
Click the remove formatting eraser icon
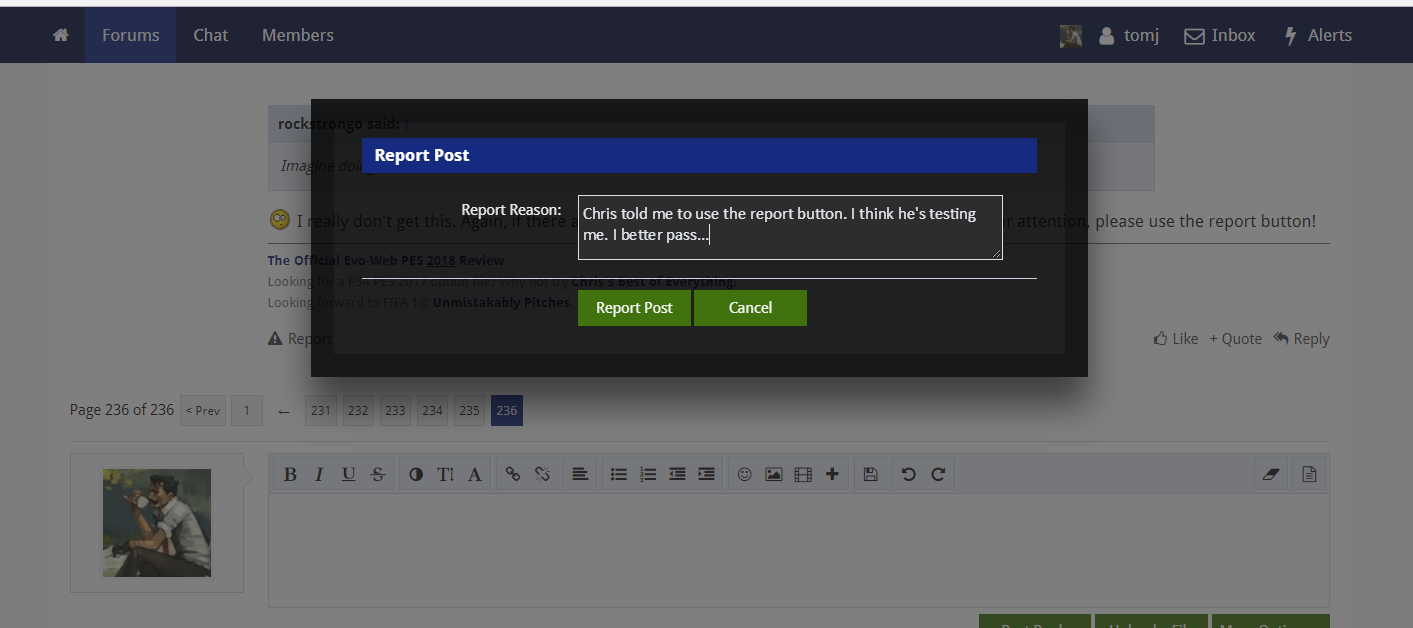(1271, 475)
